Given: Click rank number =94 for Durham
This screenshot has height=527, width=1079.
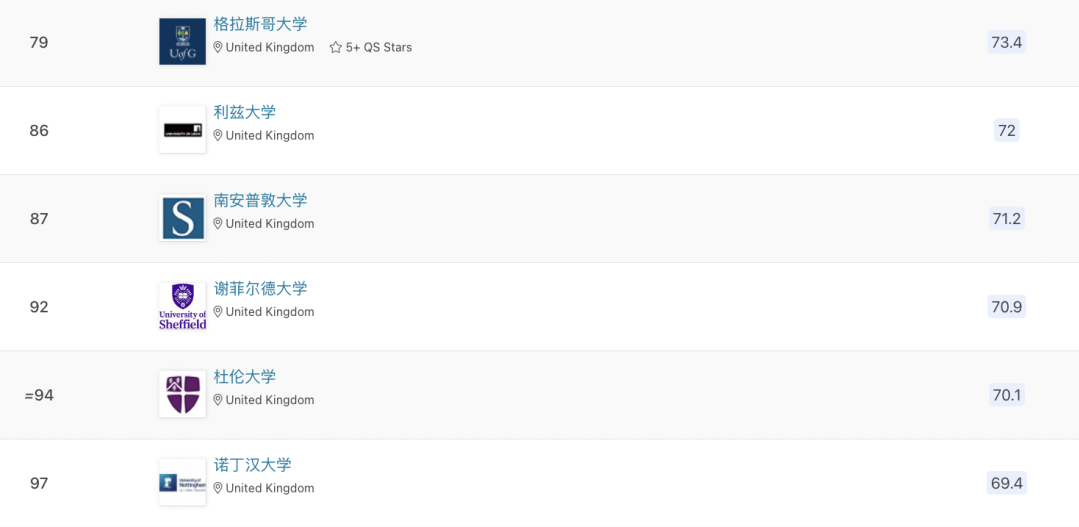Looking at the screenshot, I should coord(39,395).
